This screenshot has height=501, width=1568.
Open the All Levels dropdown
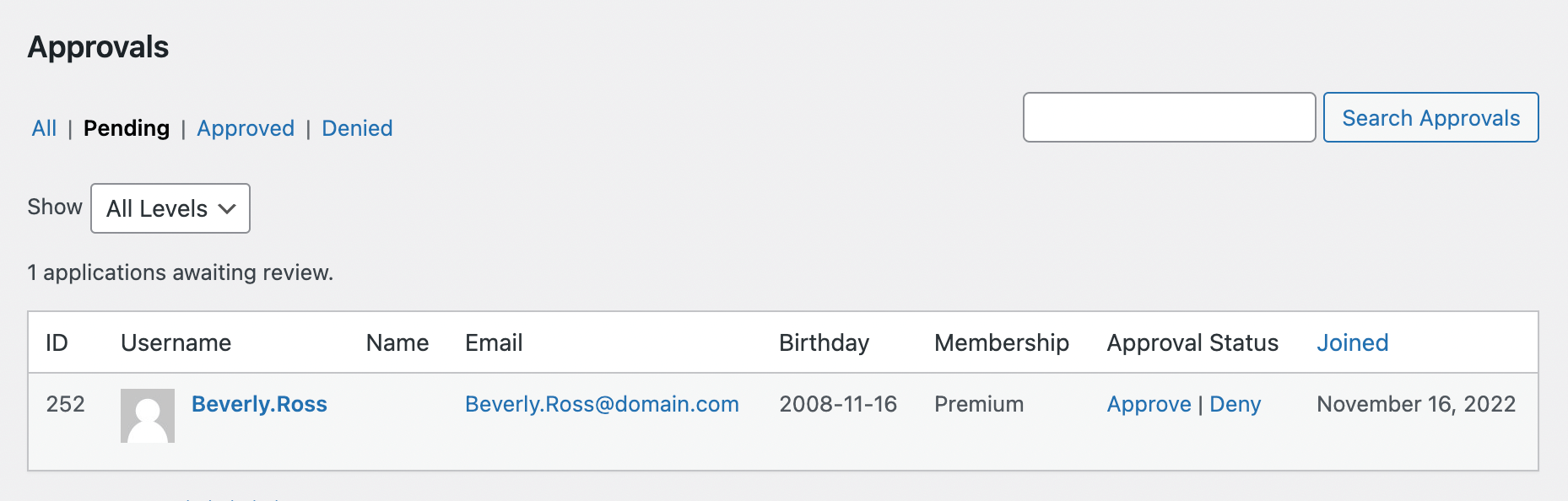(x=170, y=208)
